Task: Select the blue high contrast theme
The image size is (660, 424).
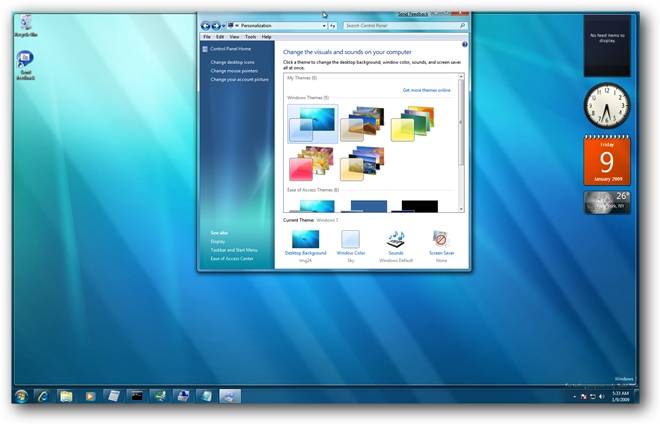Action: click(364, 206)
